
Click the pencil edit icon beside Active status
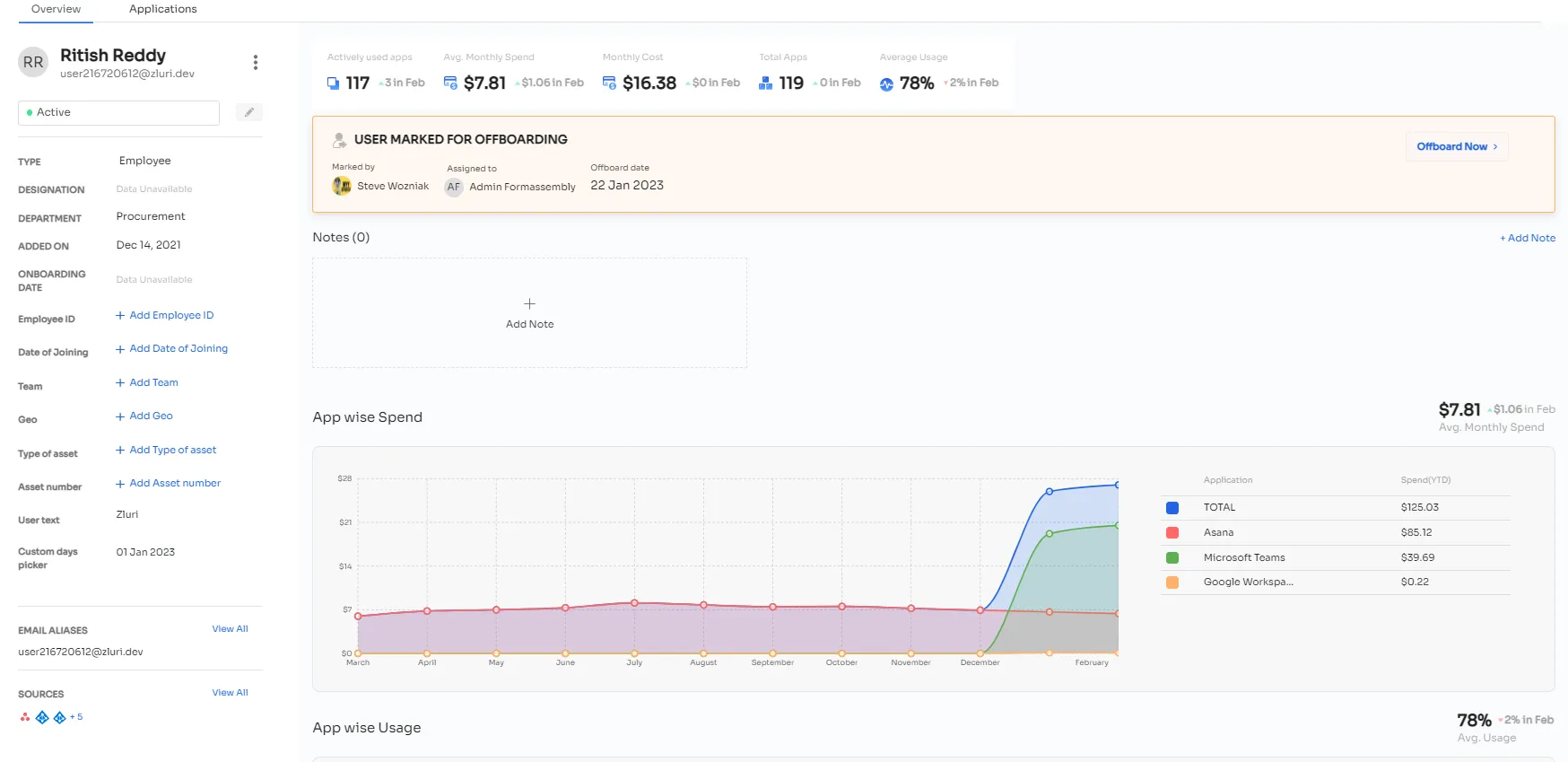249,112
